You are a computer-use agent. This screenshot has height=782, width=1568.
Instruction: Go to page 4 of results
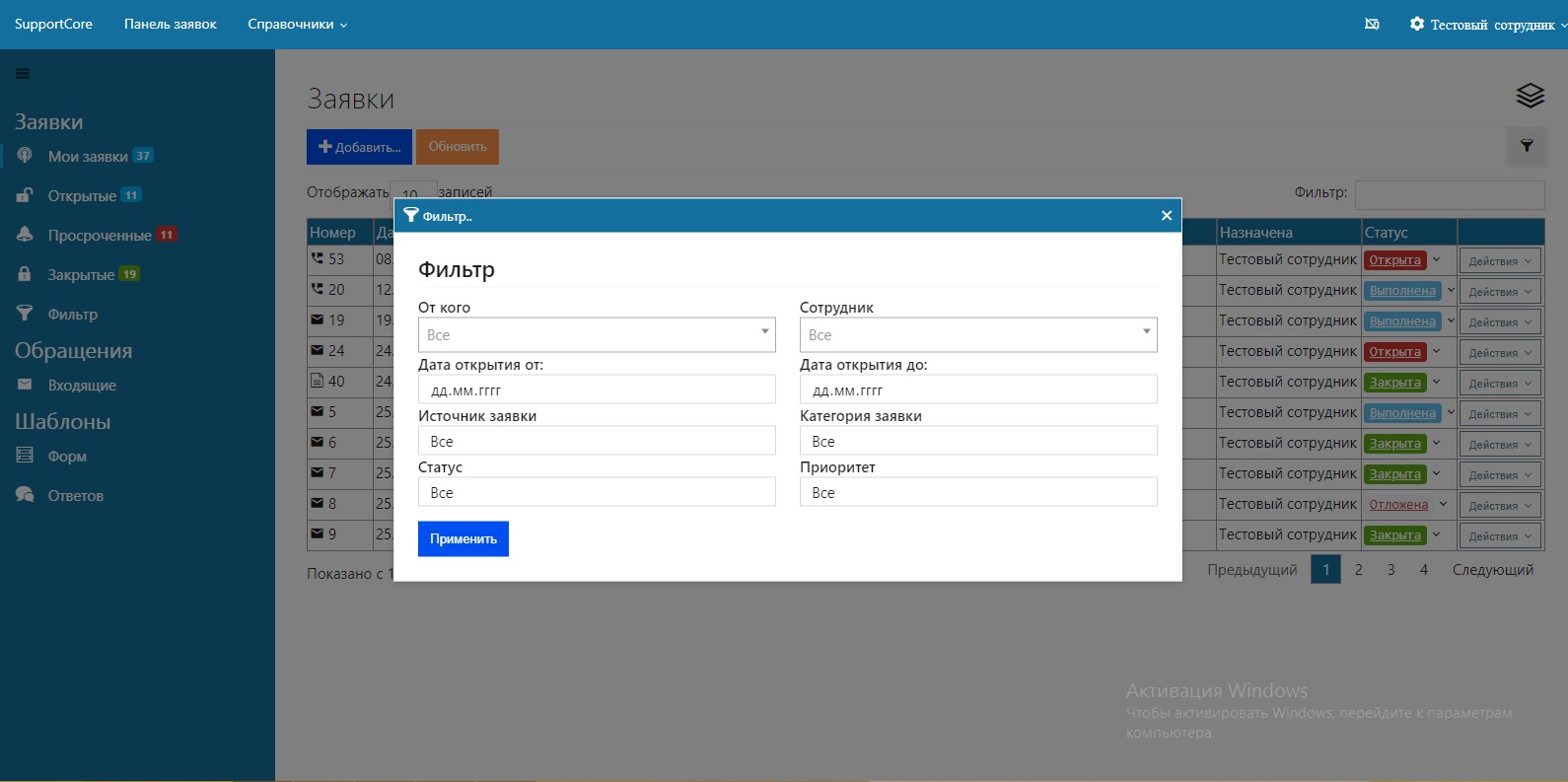[x=1423, y=569]
